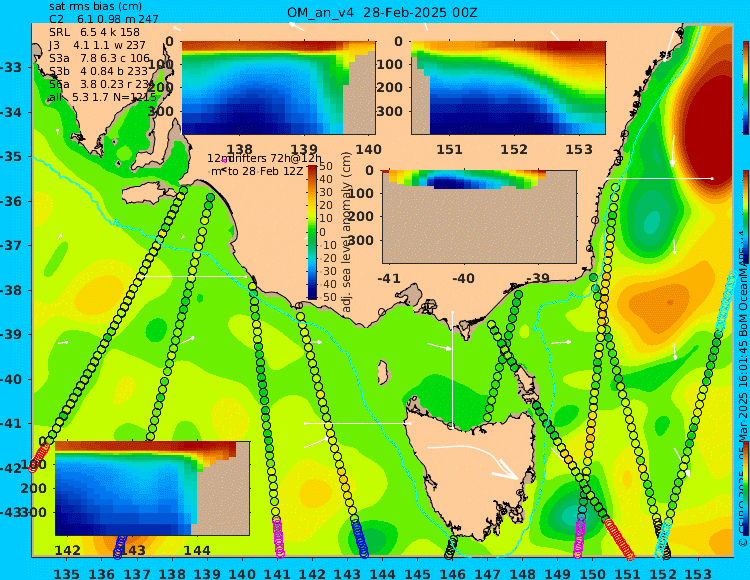This screenshot has height=580, width=750.
Task: Click the longitude 148 tick on bottom axis
Action: pos(523,573)
